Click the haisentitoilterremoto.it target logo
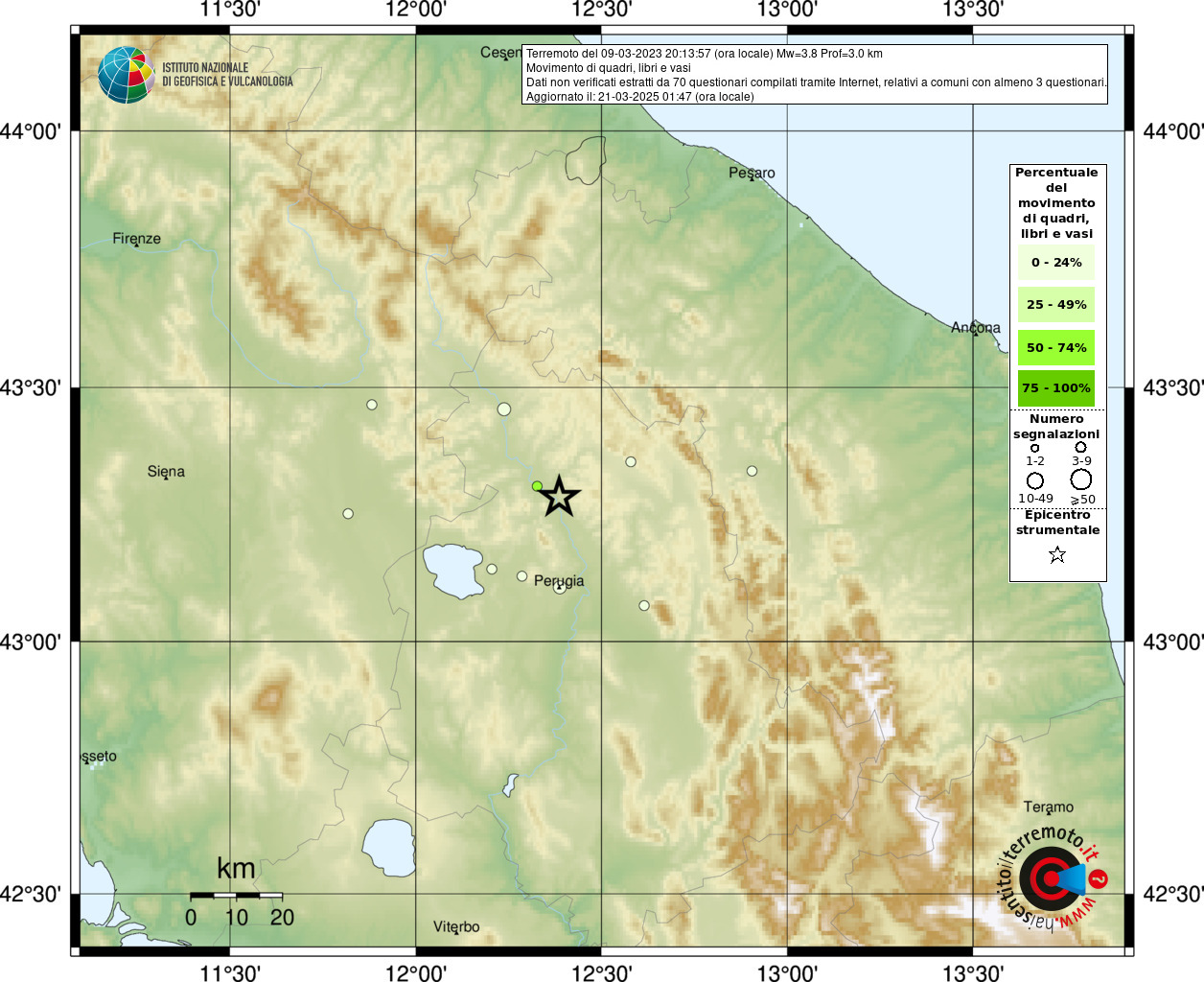This screenshot has height=982, width=1204. coord(1051,878)
